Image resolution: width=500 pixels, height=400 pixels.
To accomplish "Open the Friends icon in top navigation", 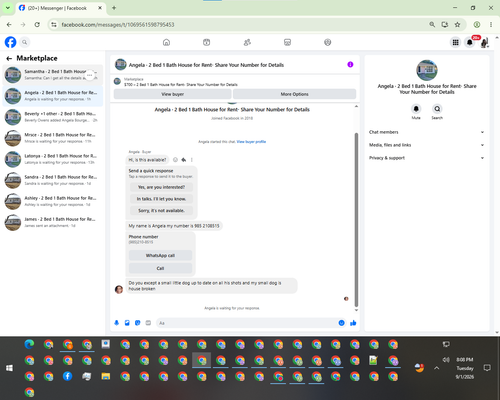I will tap(247, 42).
